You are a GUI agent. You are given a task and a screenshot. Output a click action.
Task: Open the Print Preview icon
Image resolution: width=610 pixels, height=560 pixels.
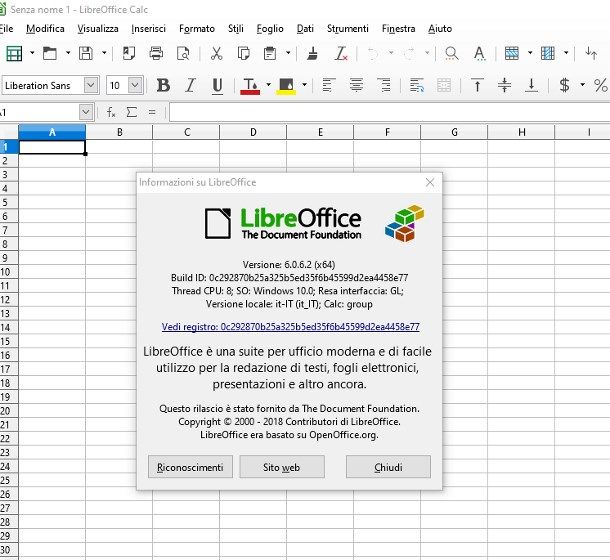point(183,53)
